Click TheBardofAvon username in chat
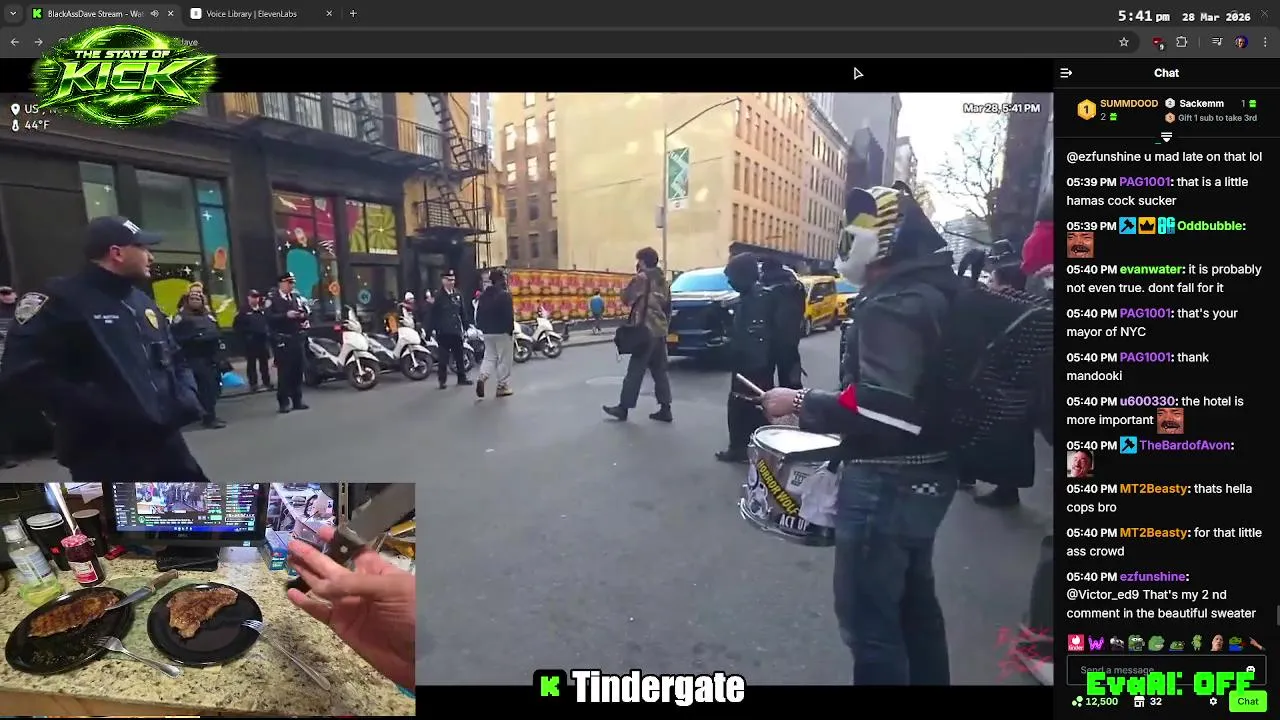This screenshot has width=1280, height=720. (x=1185, y=445)
